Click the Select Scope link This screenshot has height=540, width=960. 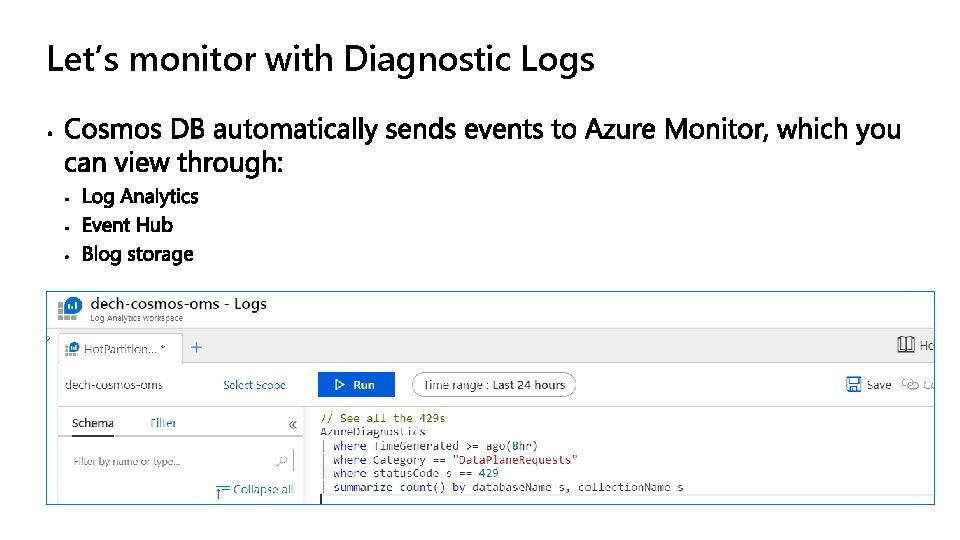coord(254,385)
